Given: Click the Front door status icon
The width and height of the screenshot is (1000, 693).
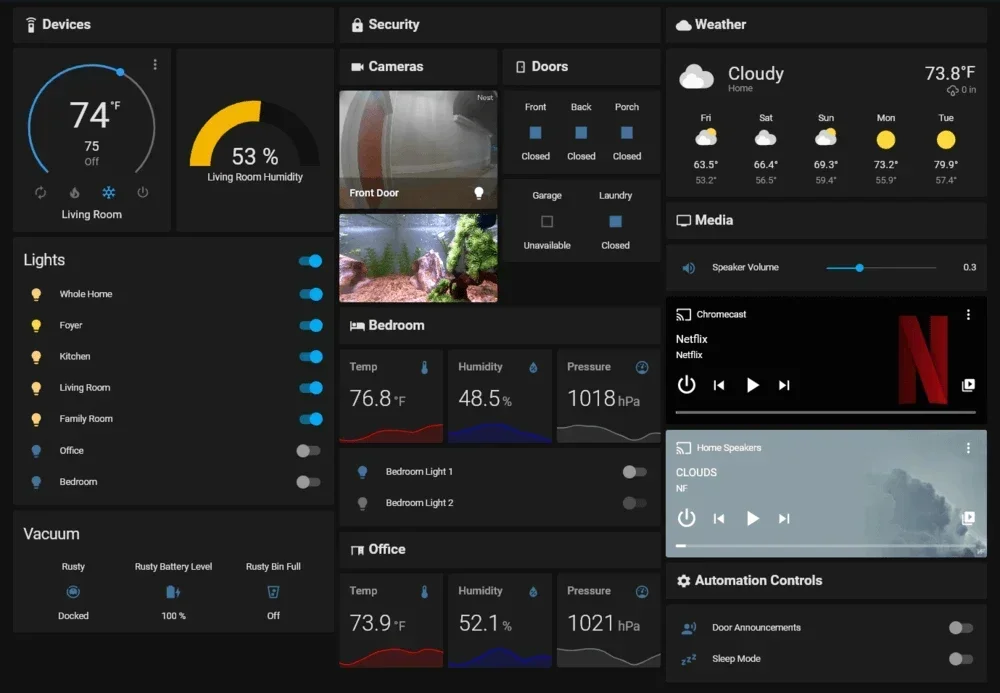Looking at the screenshot, I should 536,132.
